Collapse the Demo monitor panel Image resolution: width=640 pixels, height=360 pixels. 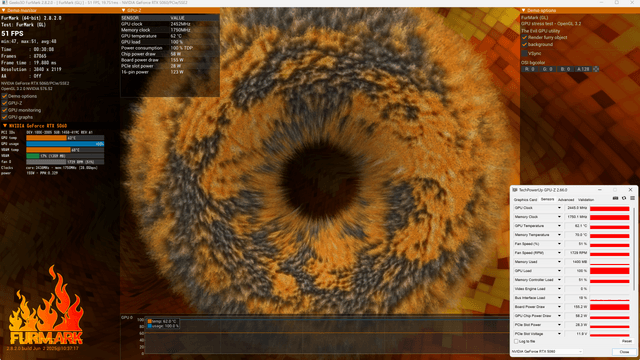point(4,10)
